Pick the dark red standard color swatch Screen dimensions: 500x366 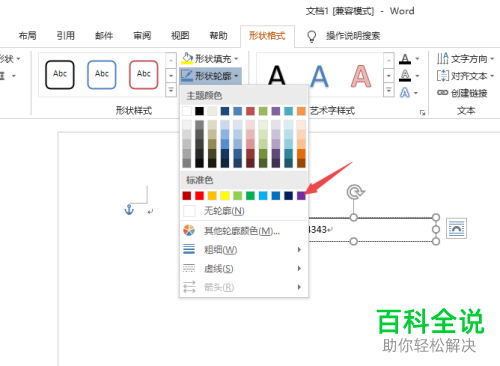click(187, 195)
